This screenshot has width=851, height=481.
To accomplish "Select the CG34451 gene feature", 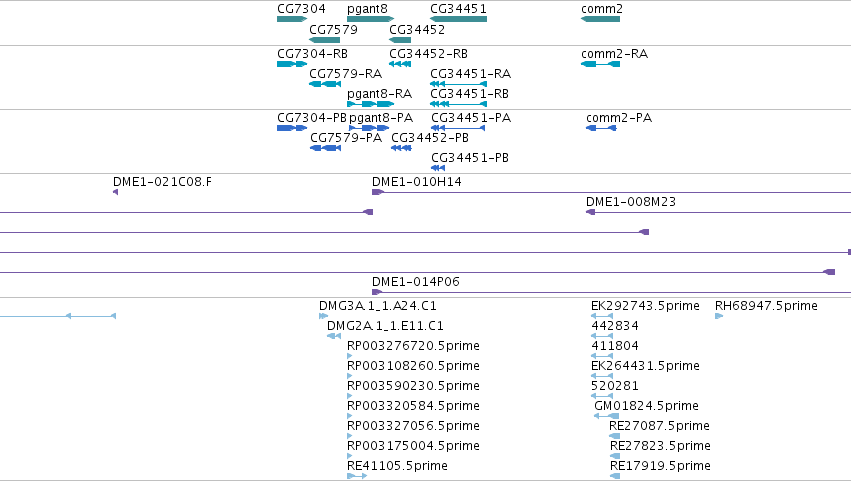I will click(459, 19).
